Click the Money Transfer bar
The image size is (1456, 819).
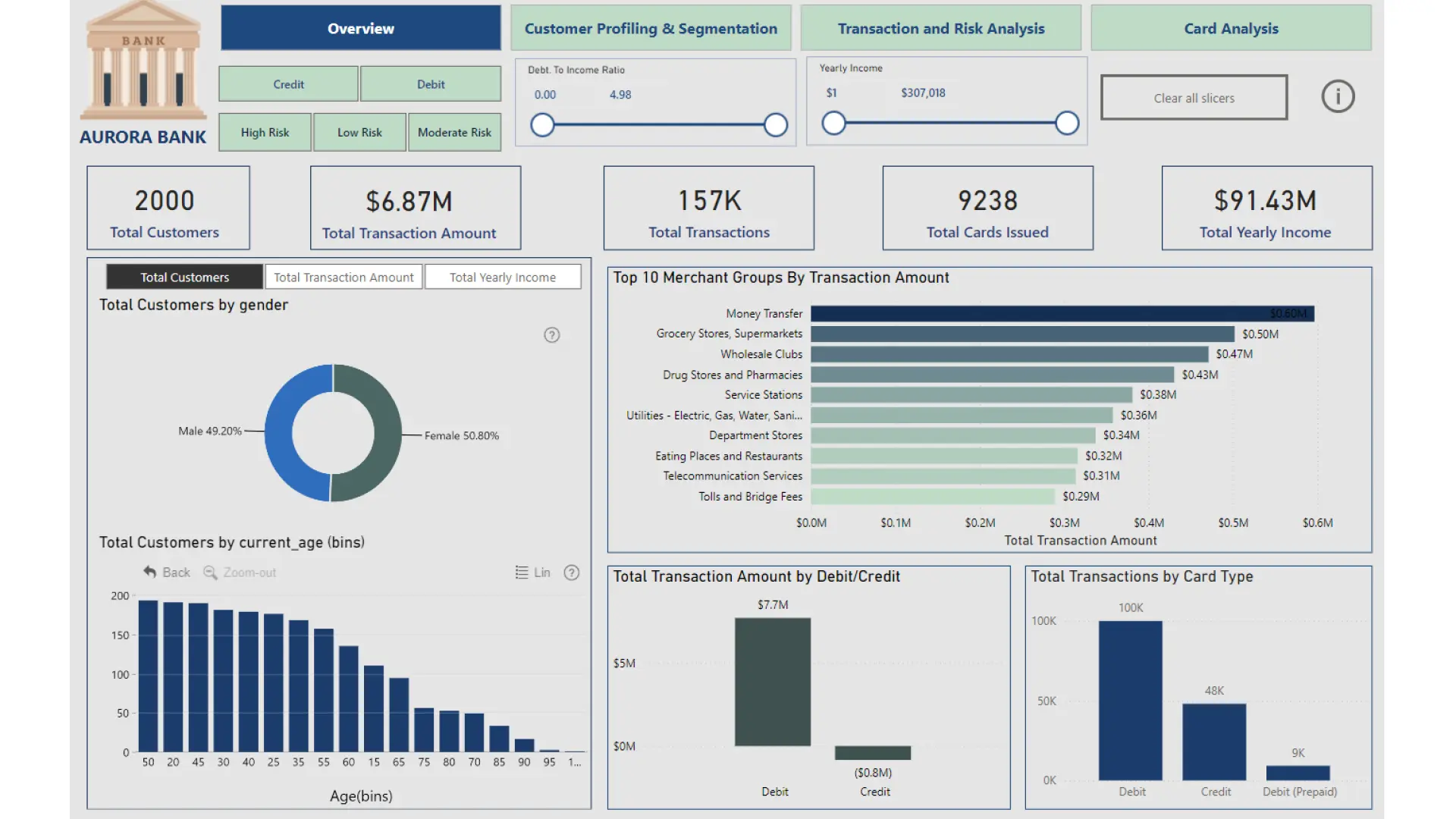[1062, 314]
